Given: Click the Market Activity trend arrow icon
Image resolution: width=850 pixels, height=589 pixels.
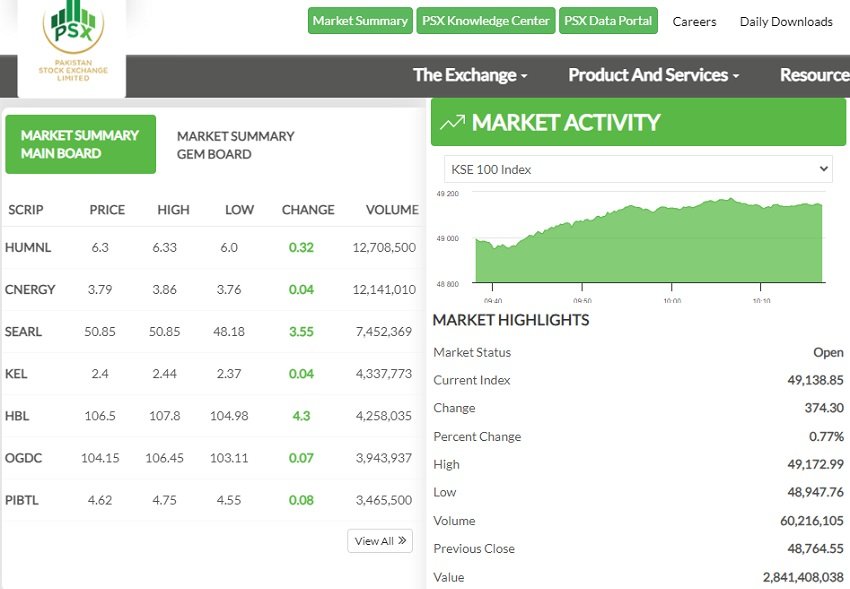Looking at the screenshot, I should (x=452, y=123).
